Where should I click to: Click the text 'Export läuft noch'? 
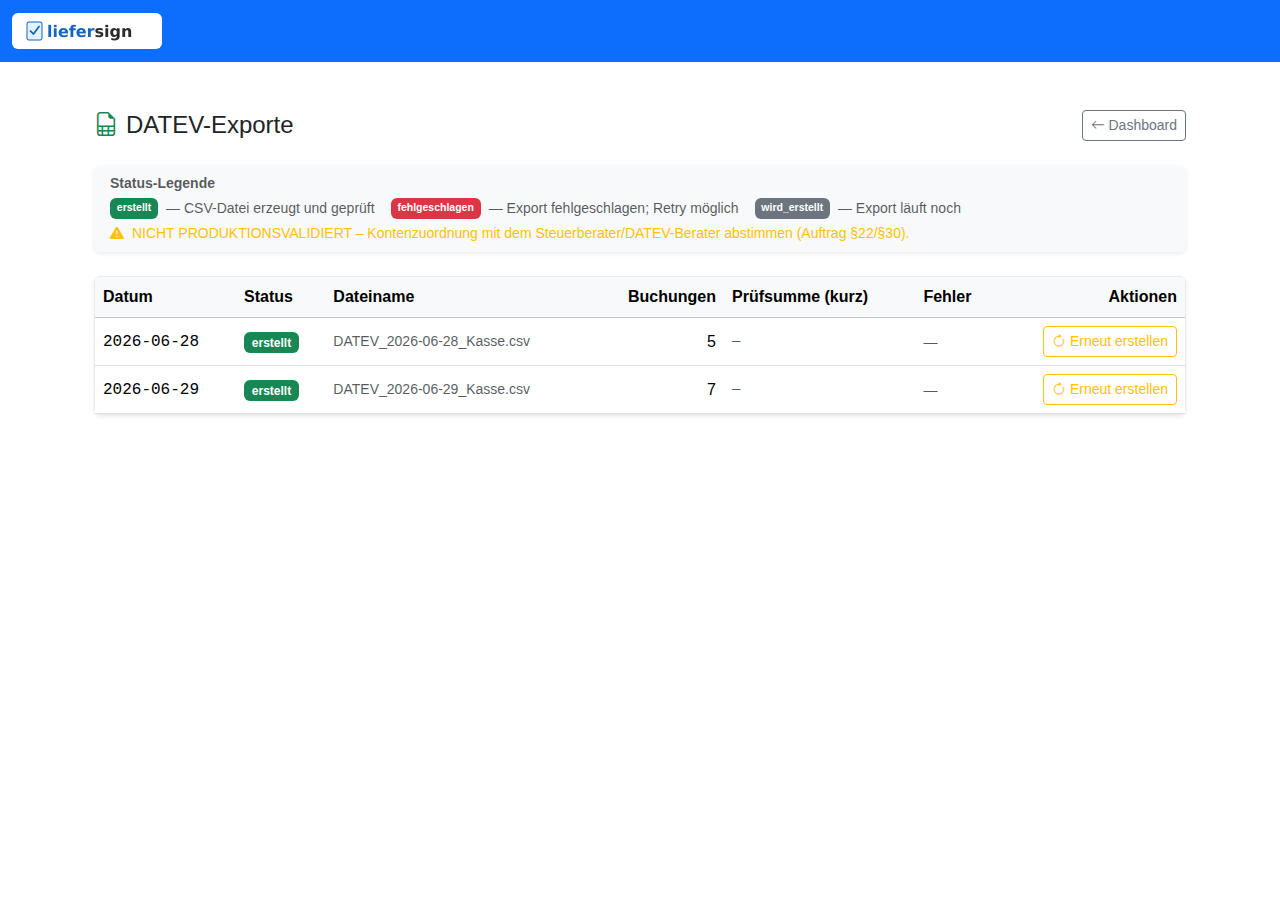[908, 208]
